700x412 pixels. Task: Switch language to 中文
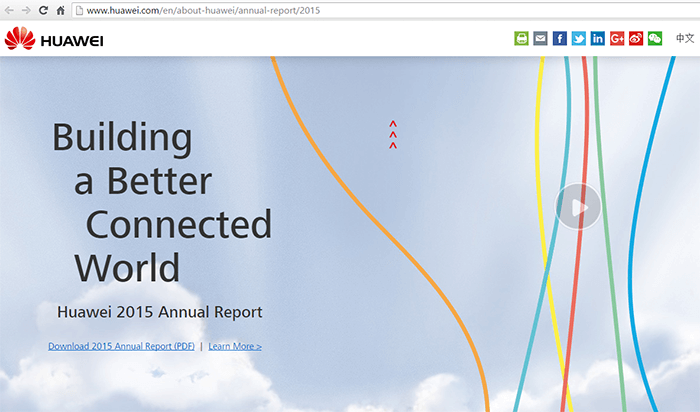[685, 38]
